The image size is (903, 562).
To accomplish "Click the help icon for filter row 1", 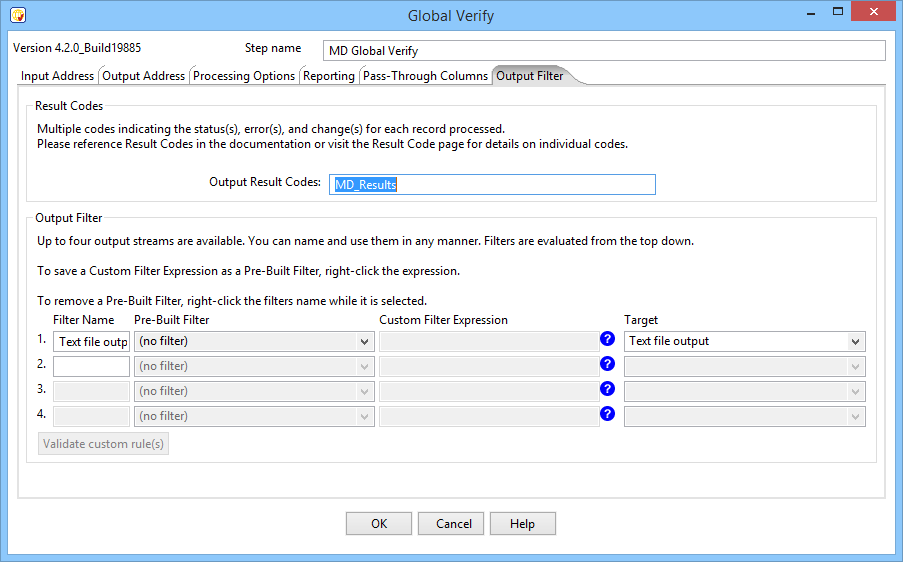I will tap(607, 340).
